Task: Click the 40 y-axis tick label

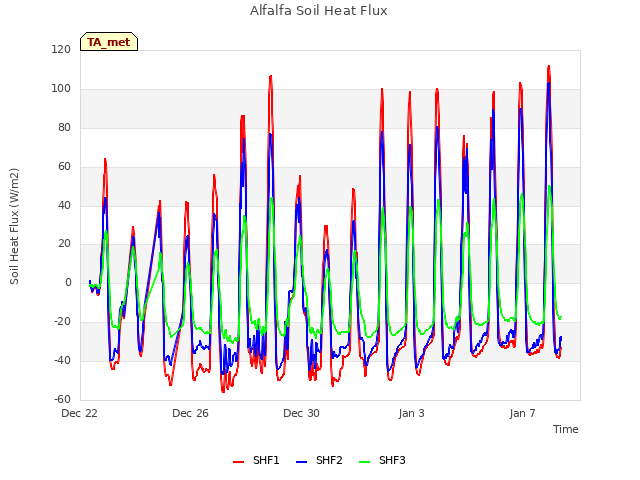Action: (64, 205)
